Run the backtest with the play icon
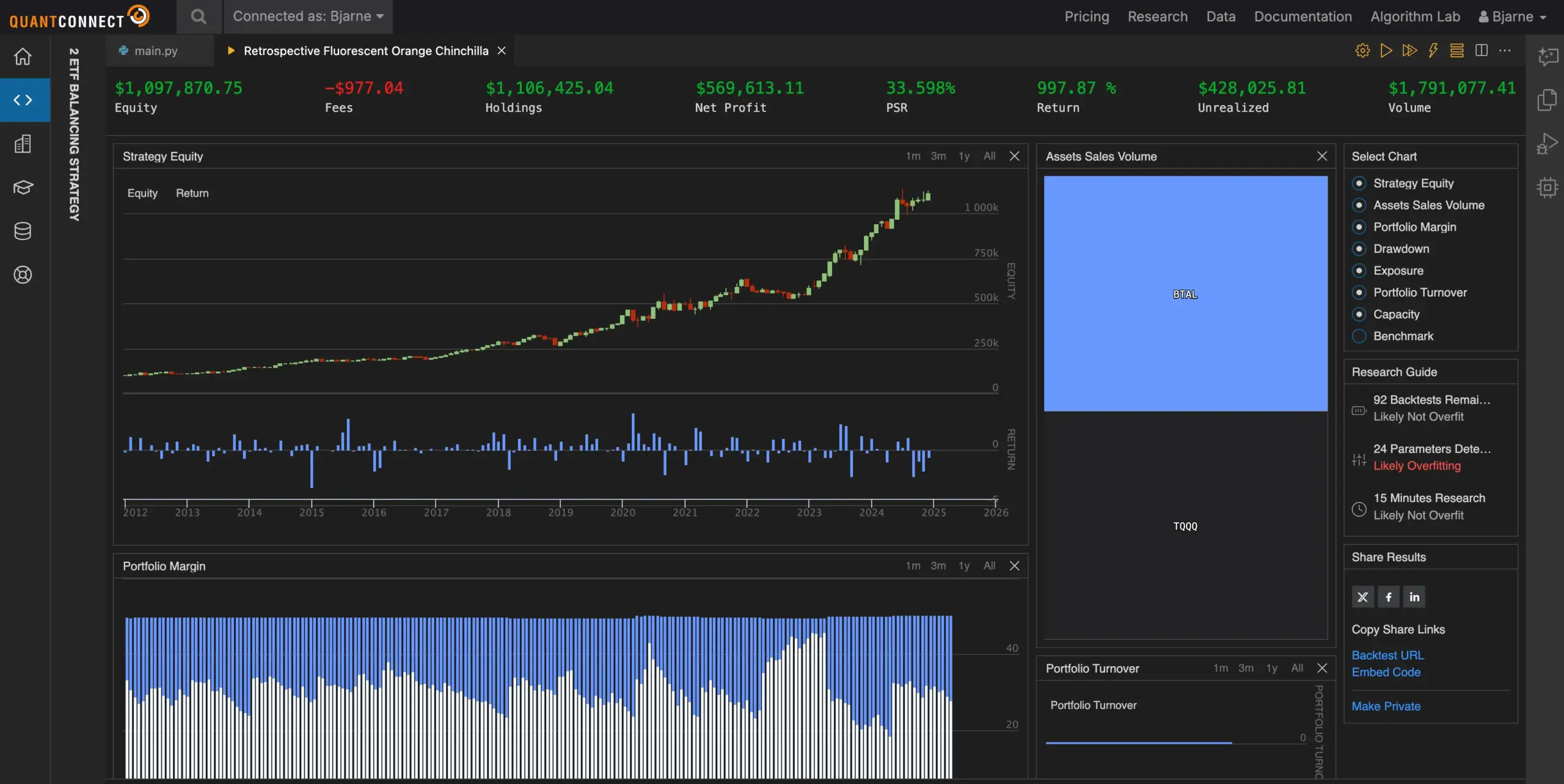Image resolution: width=1564 pixels, height=784 pixels. click(1386, 51)
